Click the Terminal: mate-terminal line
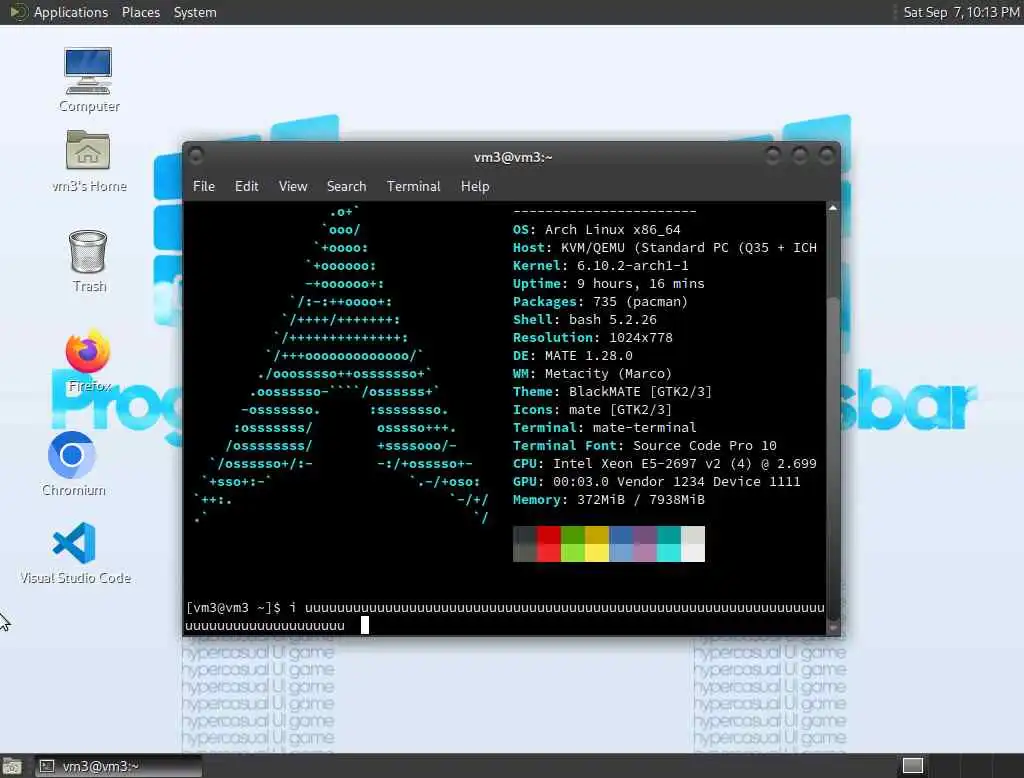Viewport: 1024px width, 778px height. (604, 427)
